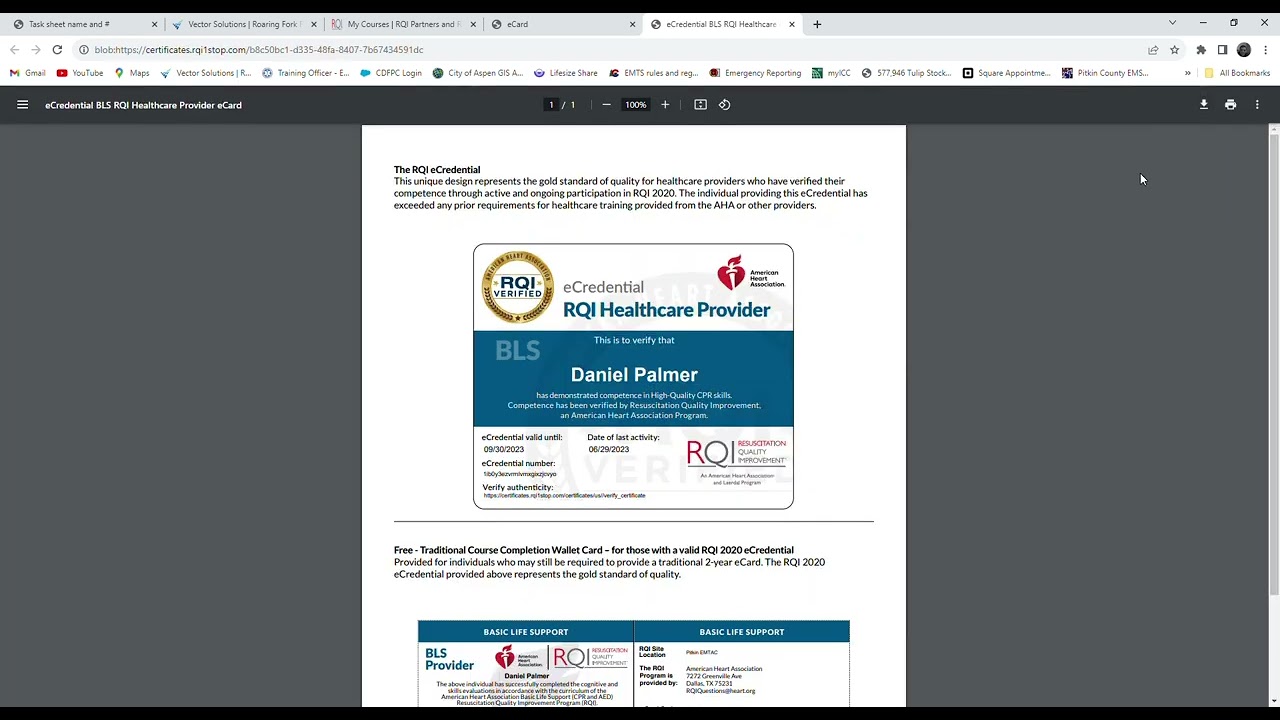This screenshot has width=1280, height=720.
Task: Expand the hidden bookmarks overflow chevron
Action: click(1187, 73)
